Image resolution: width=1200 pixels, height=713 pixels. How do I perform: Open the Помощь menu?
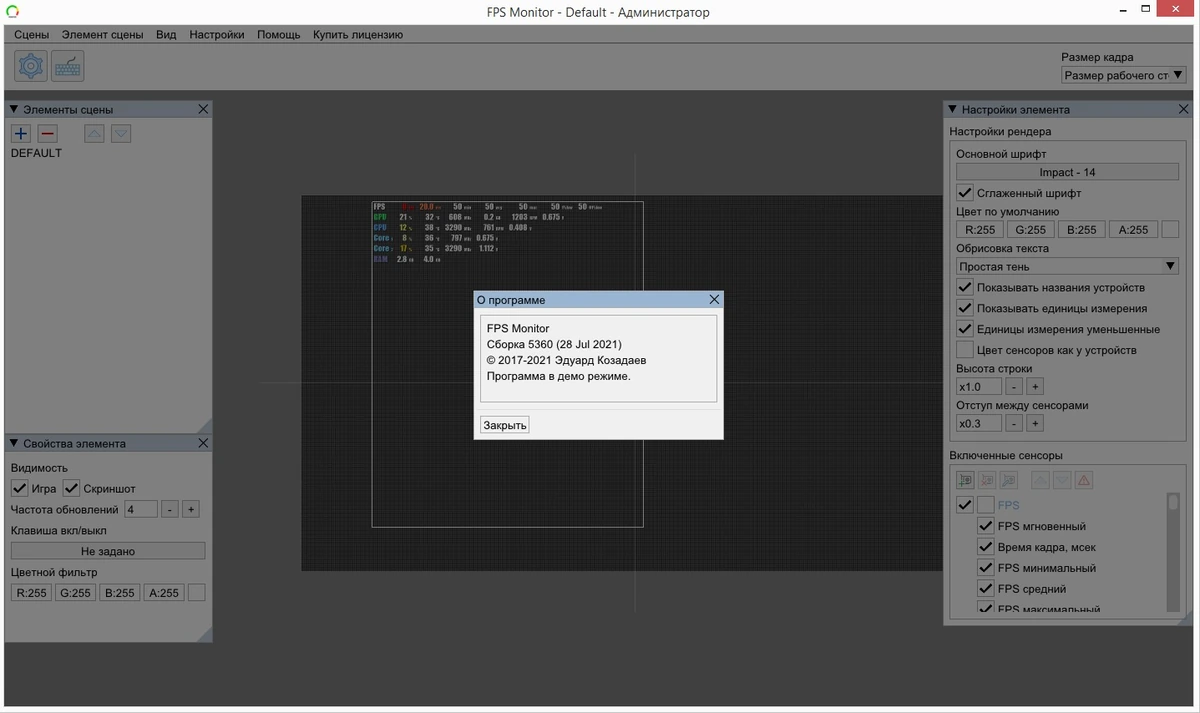(x=278, y=34)
